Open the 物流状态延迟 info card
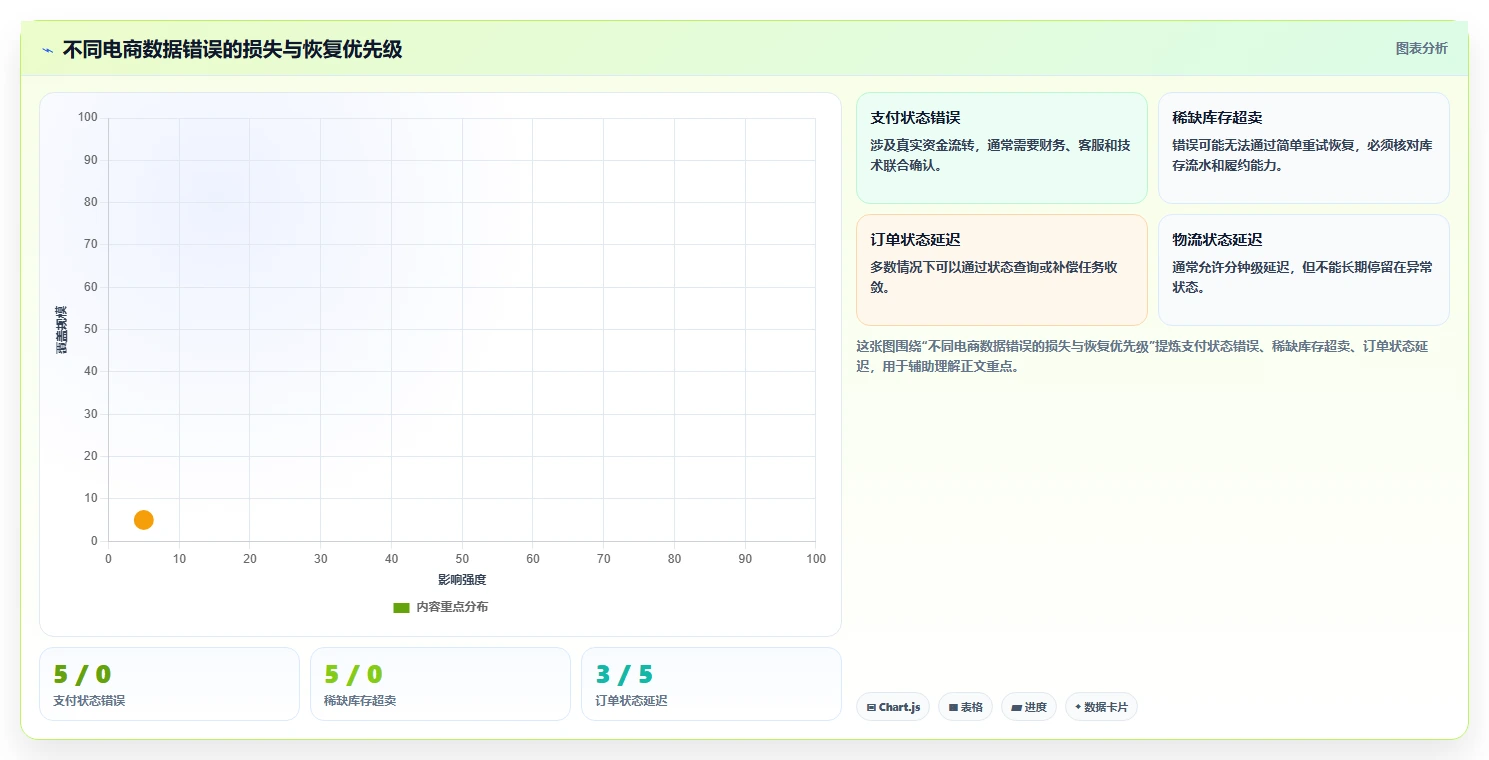 pyautogui.click(x=1303, y=270)
